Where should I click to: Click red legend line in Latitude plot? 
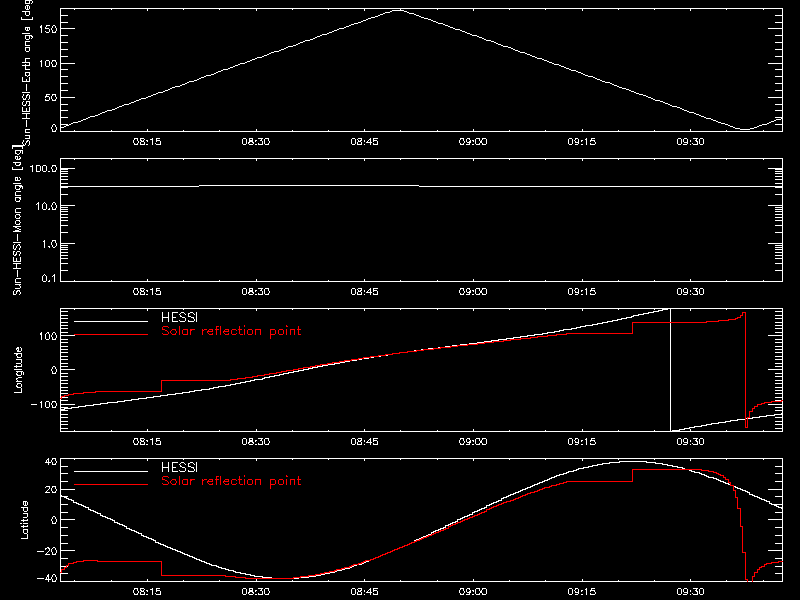(x=111, y=485)
